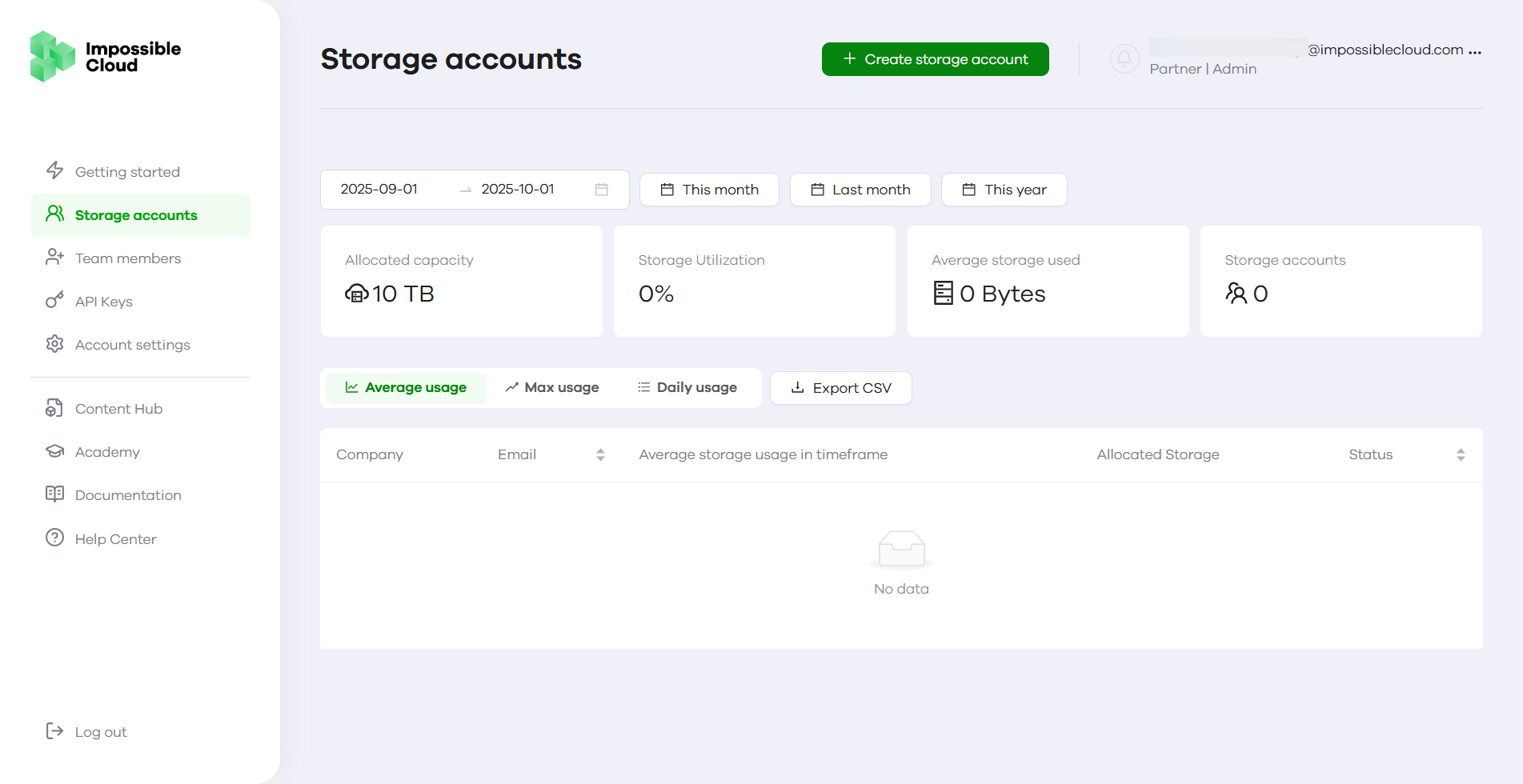The width and height of the screenshot is (1523, 784).
Task: Edit the start date 2025-09-01 field
Action: (379, 190)
